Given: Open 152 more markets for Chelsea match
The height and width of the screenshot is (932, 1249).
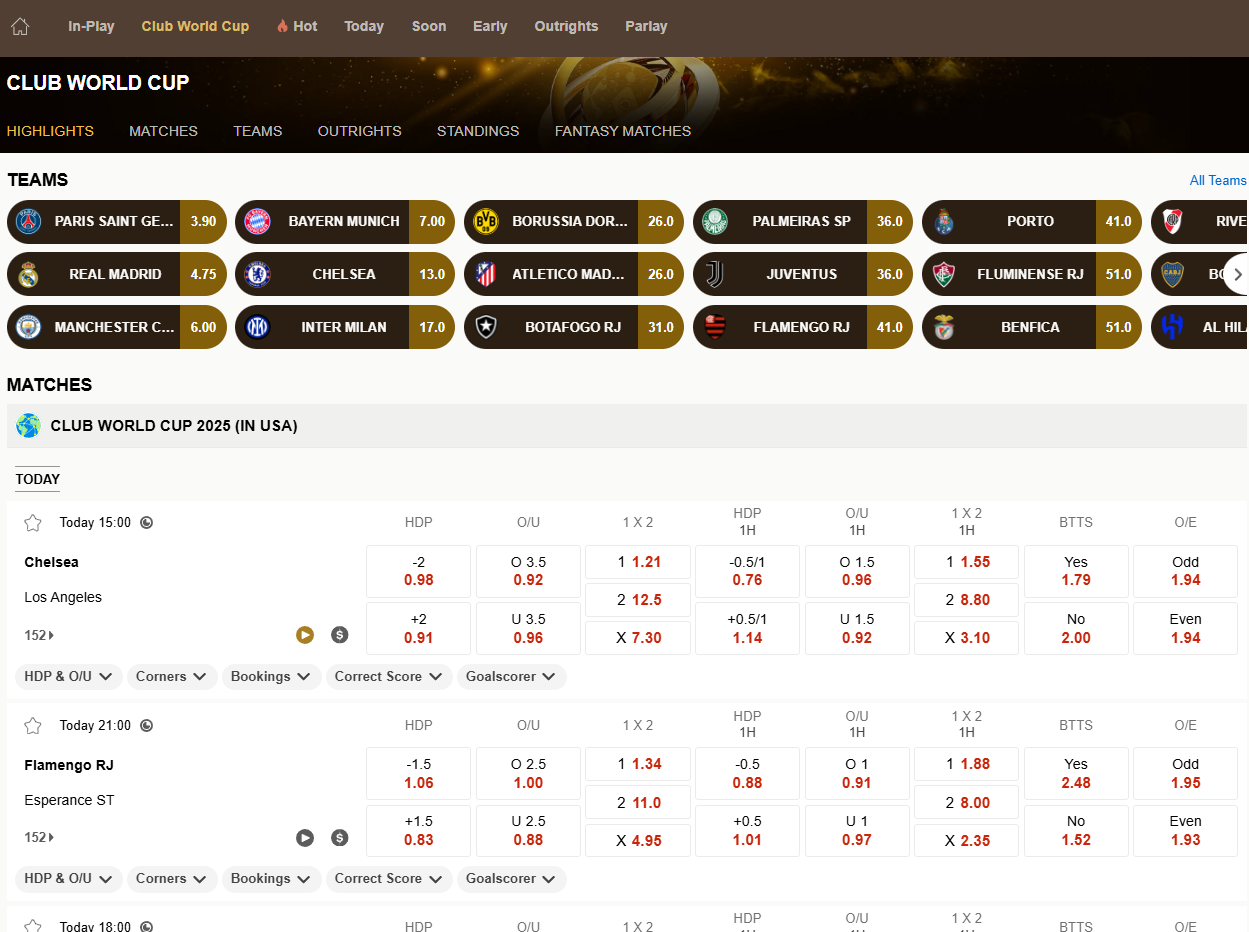Looking at the screenshot, I should pyautogui.click(x=39, y=635).
